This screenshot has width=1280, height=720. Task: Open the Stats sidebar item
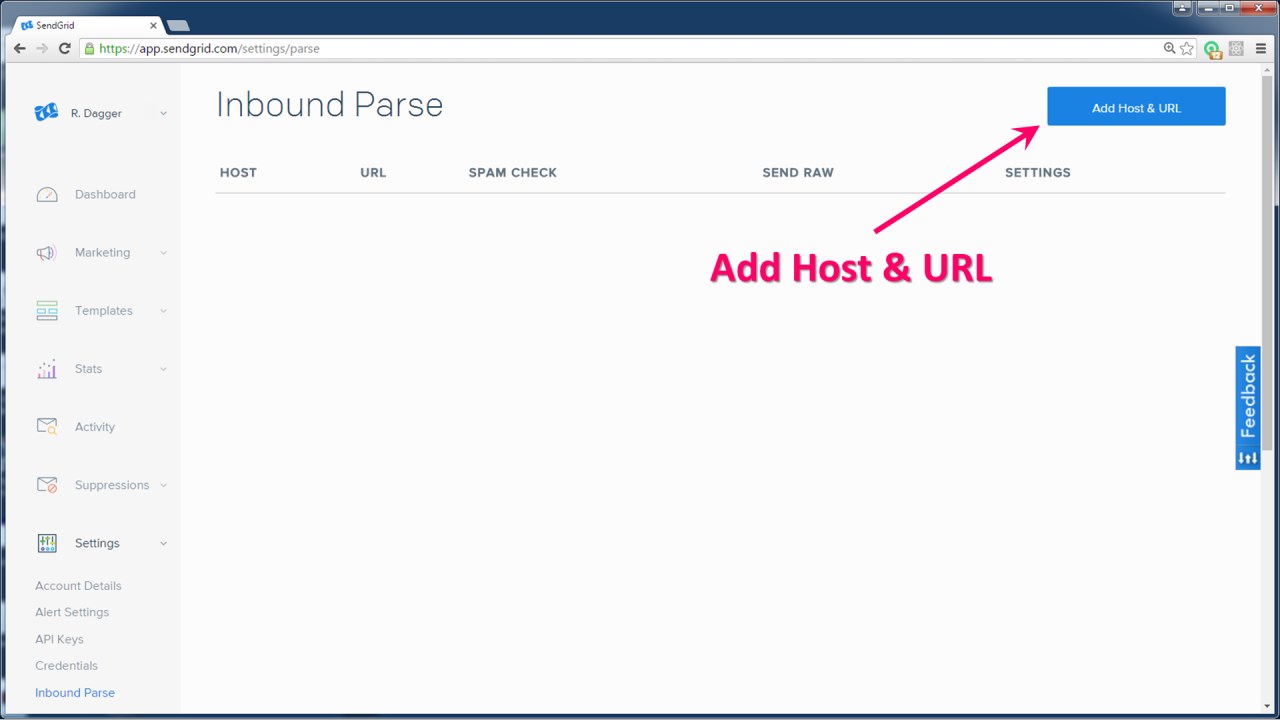pos(88,369)
